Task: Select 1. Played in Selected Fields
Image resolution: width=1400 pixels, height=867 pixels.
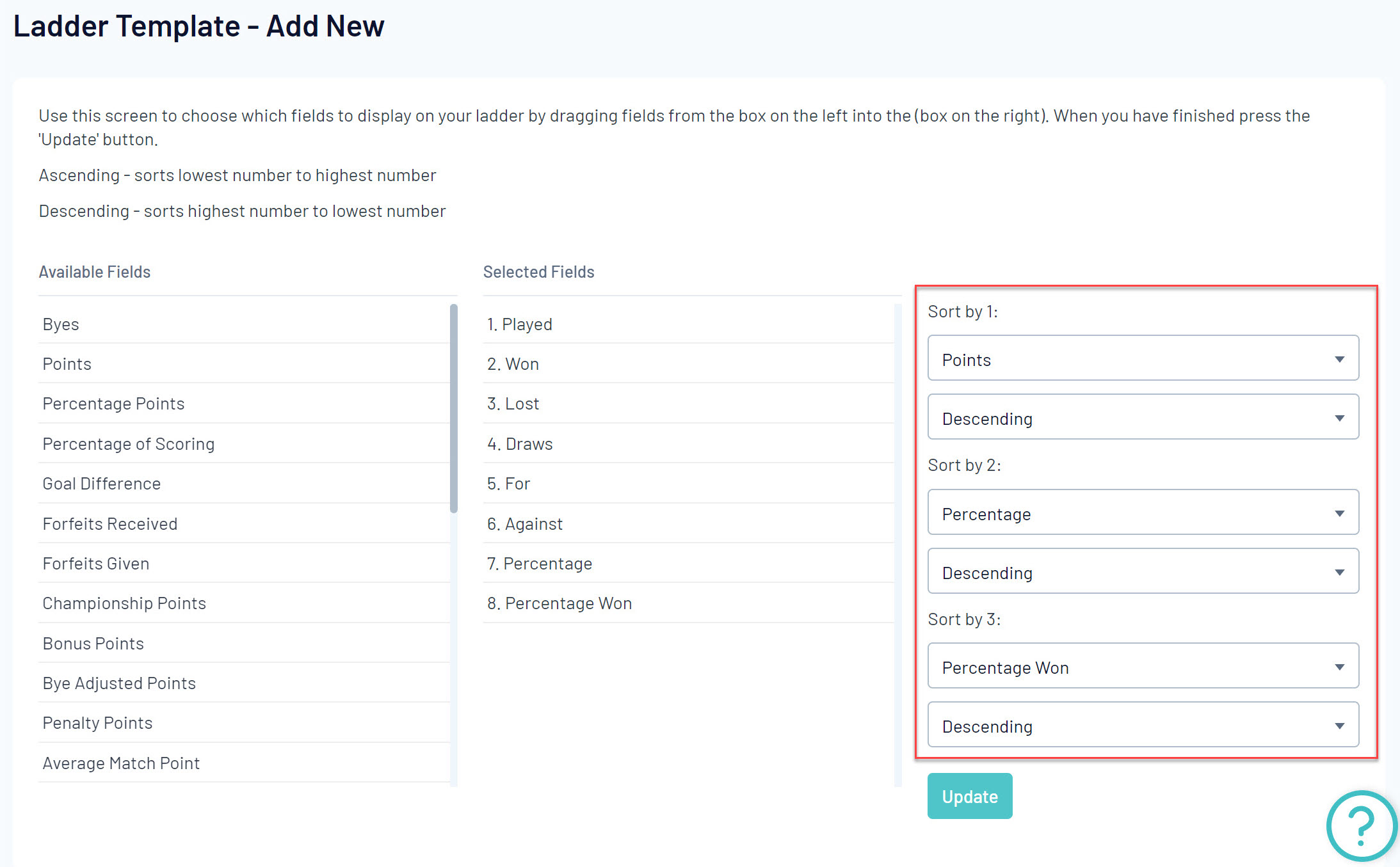Action: coord(520,324)
